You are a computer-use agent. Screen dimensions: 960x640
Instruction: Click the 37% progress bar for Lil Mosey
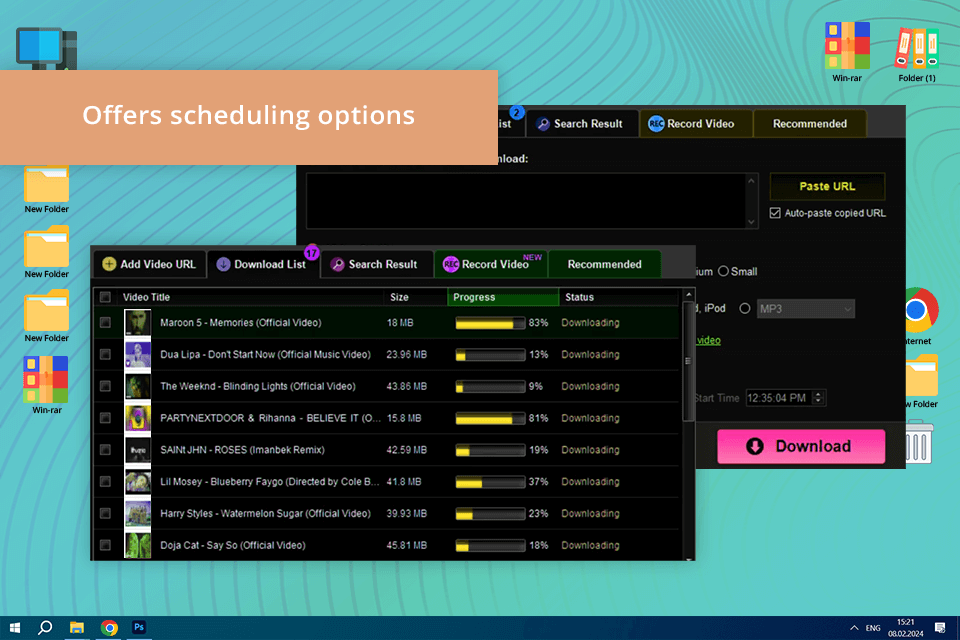tap(490, 482)
